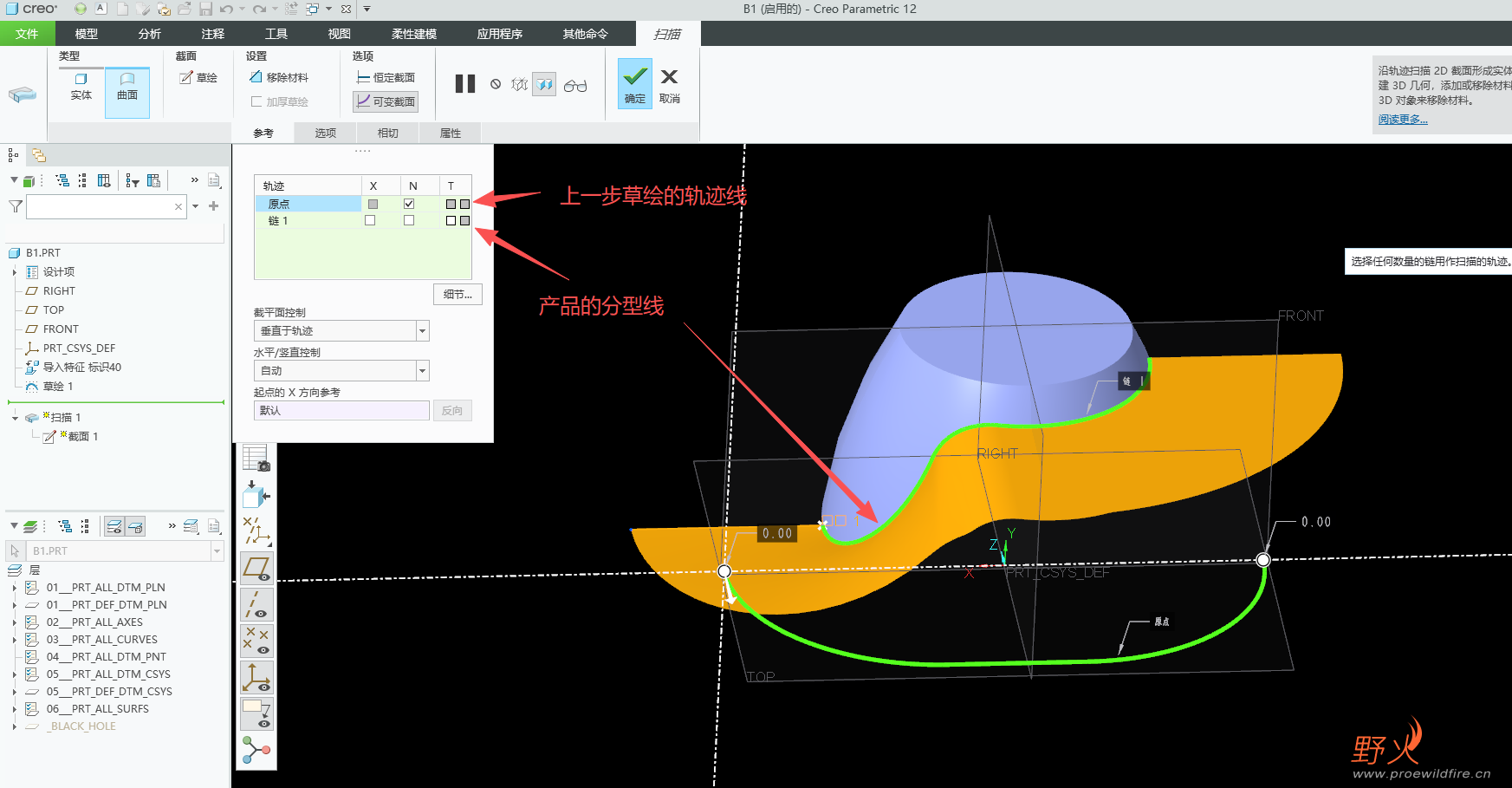Open 阅读更多... help link

(x=1403, y=120)
